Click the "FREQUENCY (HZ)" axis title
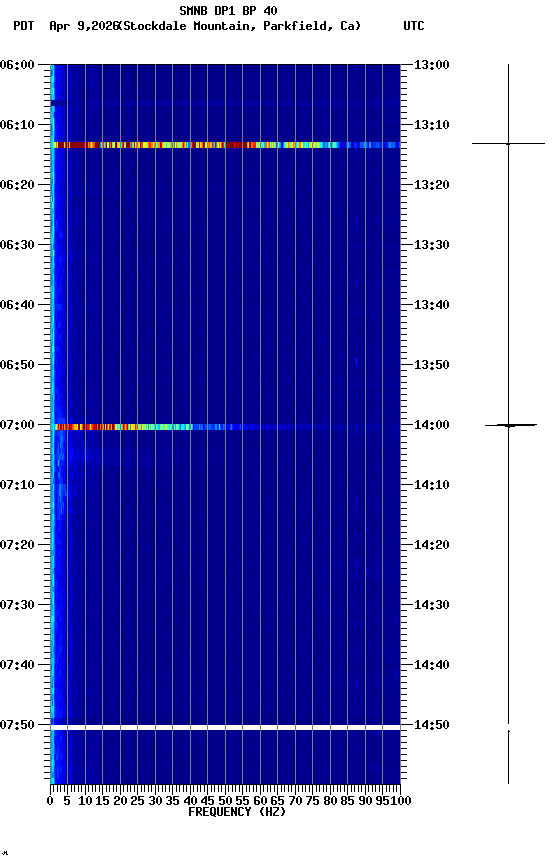Viewport: 552px width, 864px height. (237, 812)
